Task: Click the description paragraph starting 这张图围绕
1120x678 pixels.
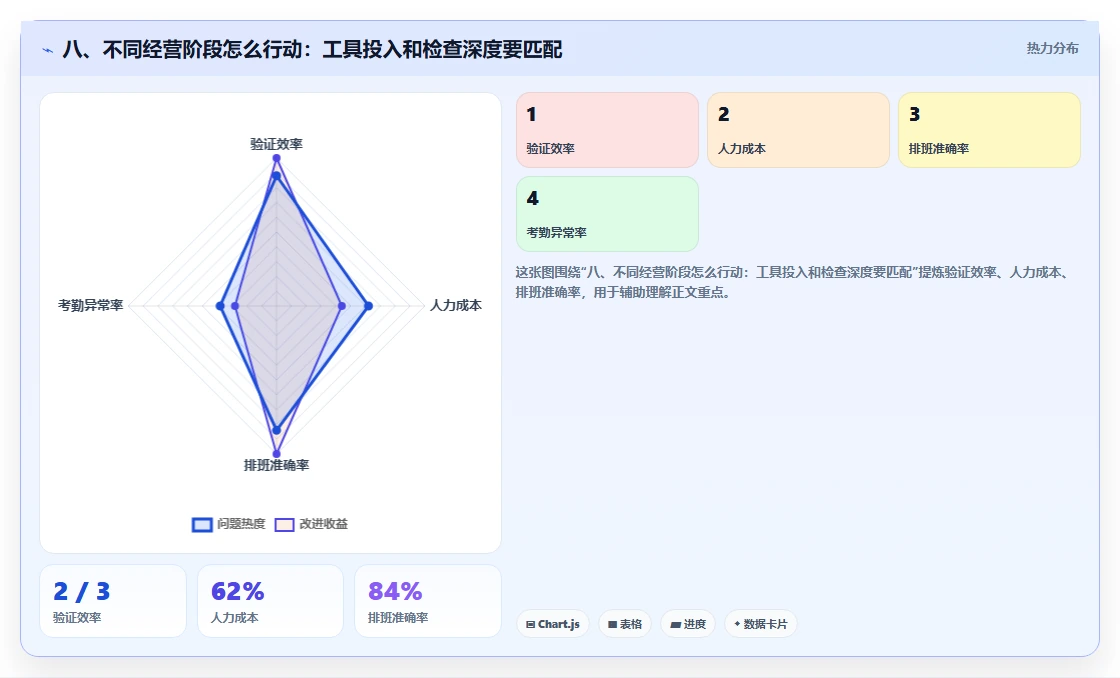Action: pyautogui.click(x=793, y=282)
